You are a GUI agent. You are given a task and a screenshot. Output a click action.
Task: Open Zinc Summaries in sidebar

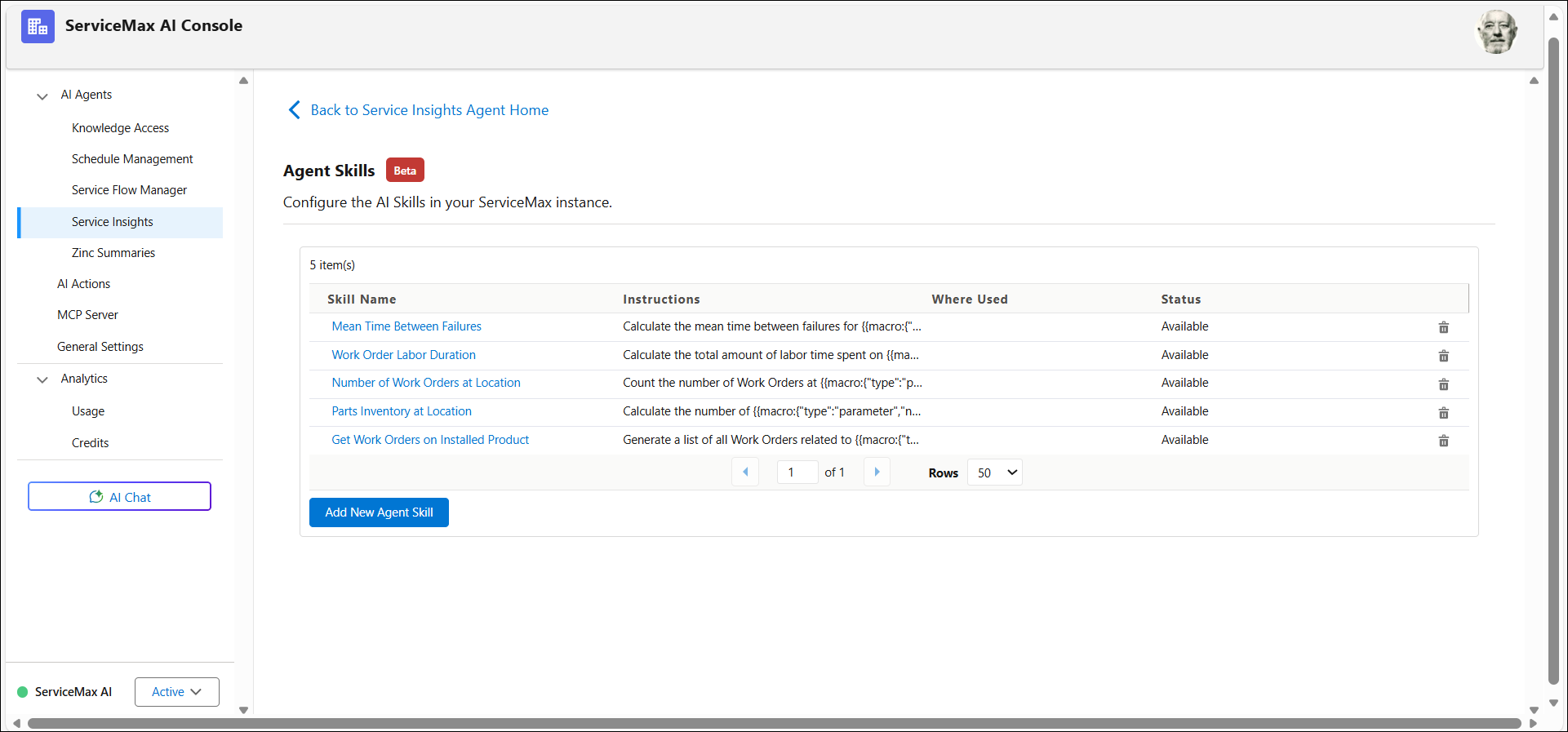coord(113,253)
